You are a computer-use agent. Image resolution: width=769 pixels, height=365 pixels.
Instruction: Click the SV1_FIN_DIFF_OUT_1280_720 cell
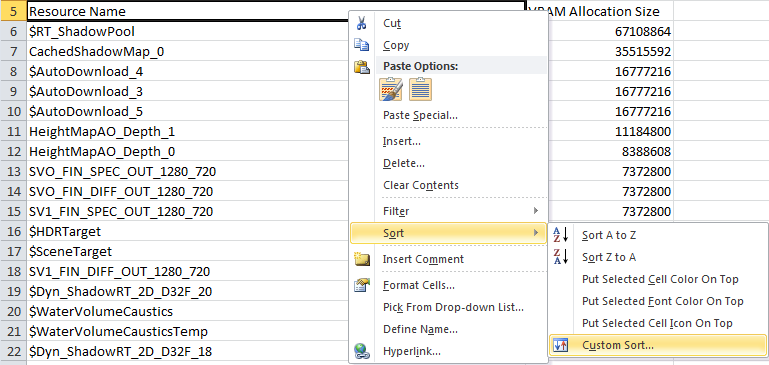pos(187,271)
